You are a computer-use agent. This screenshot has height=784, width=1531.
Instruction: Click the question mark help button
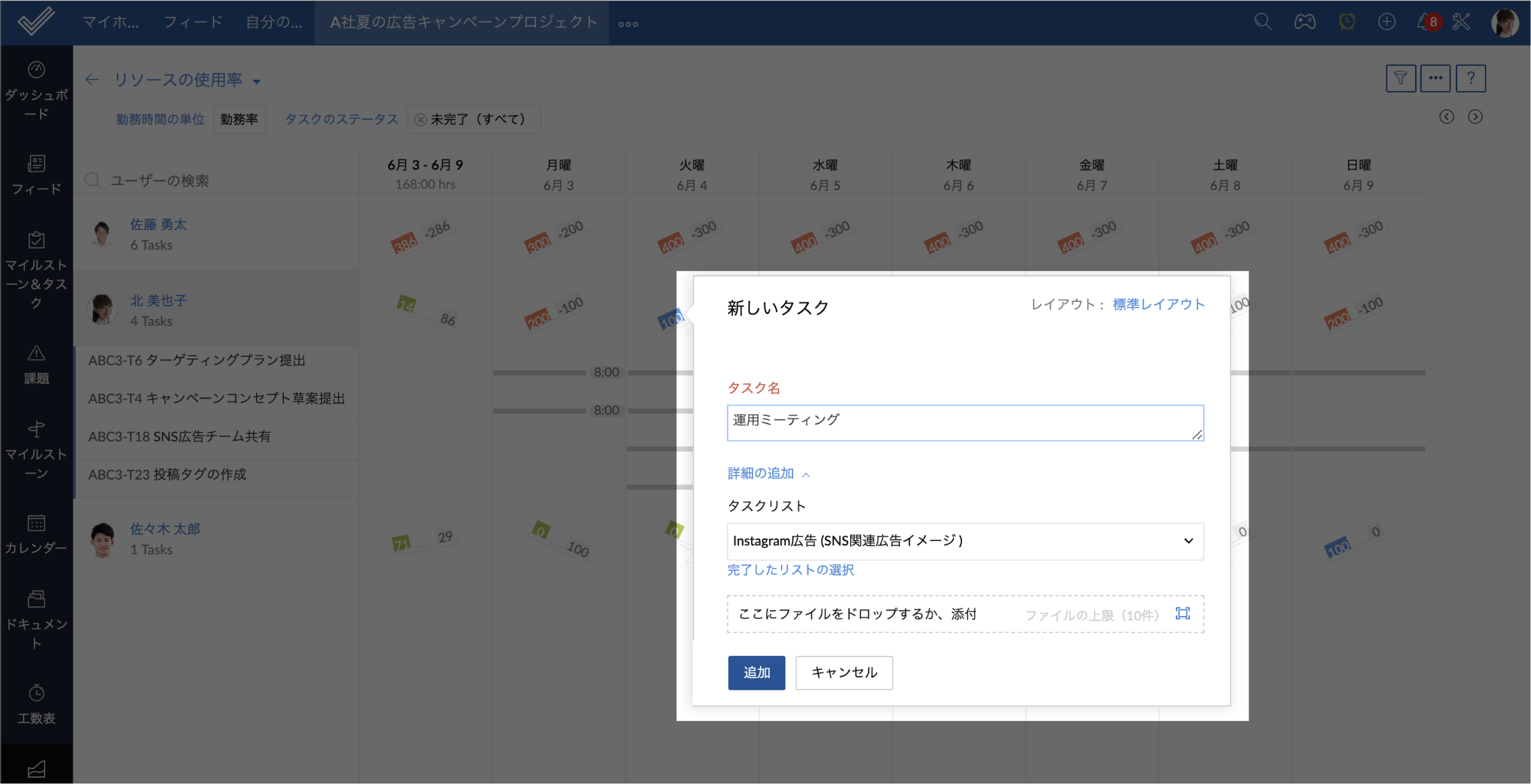click(x=1471, y=78)
